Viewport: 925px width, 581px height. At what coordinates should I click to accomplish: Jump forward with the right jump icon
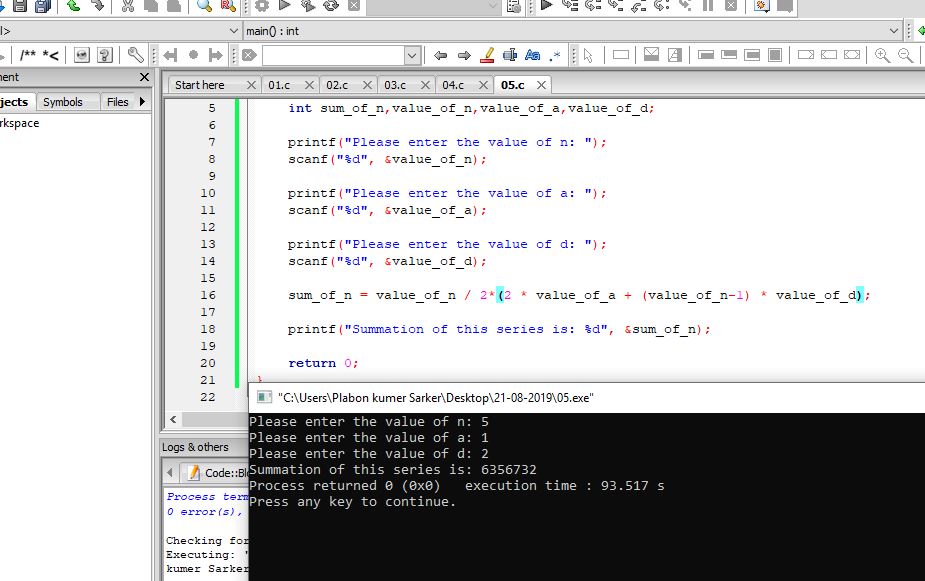click(216, 55)
